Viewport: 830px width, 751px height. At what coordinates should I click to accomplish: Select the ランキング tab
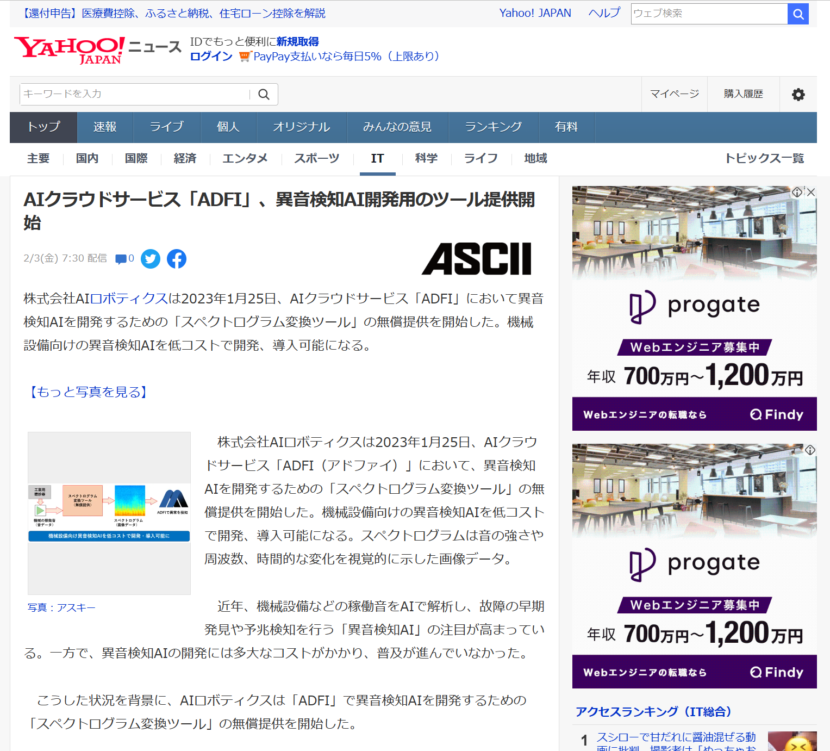[x=492, y=127]
